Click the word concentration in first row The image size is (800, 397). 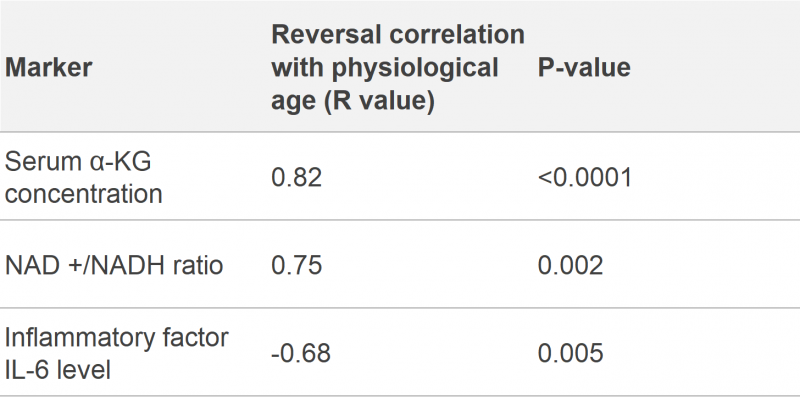click(84, 193)
